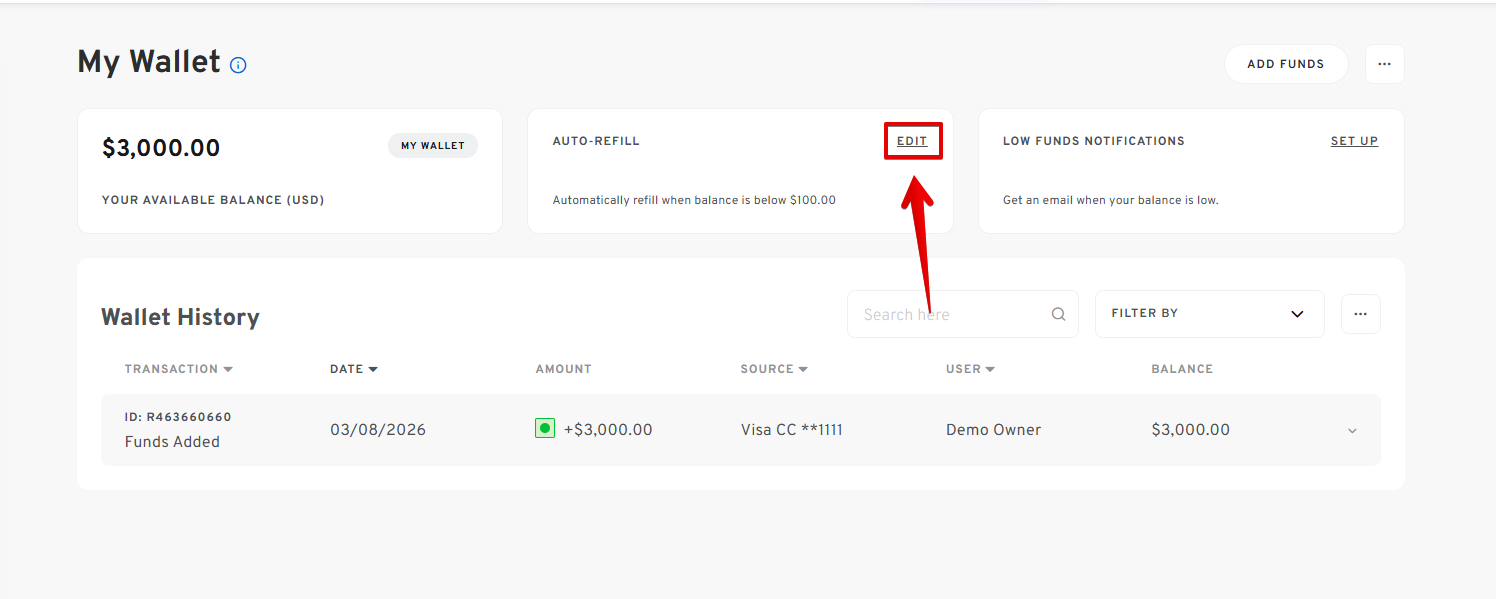Screen dimensions: 1496x599
Task: Open the Filter By dropdown
Action: tap(1209, 314)
